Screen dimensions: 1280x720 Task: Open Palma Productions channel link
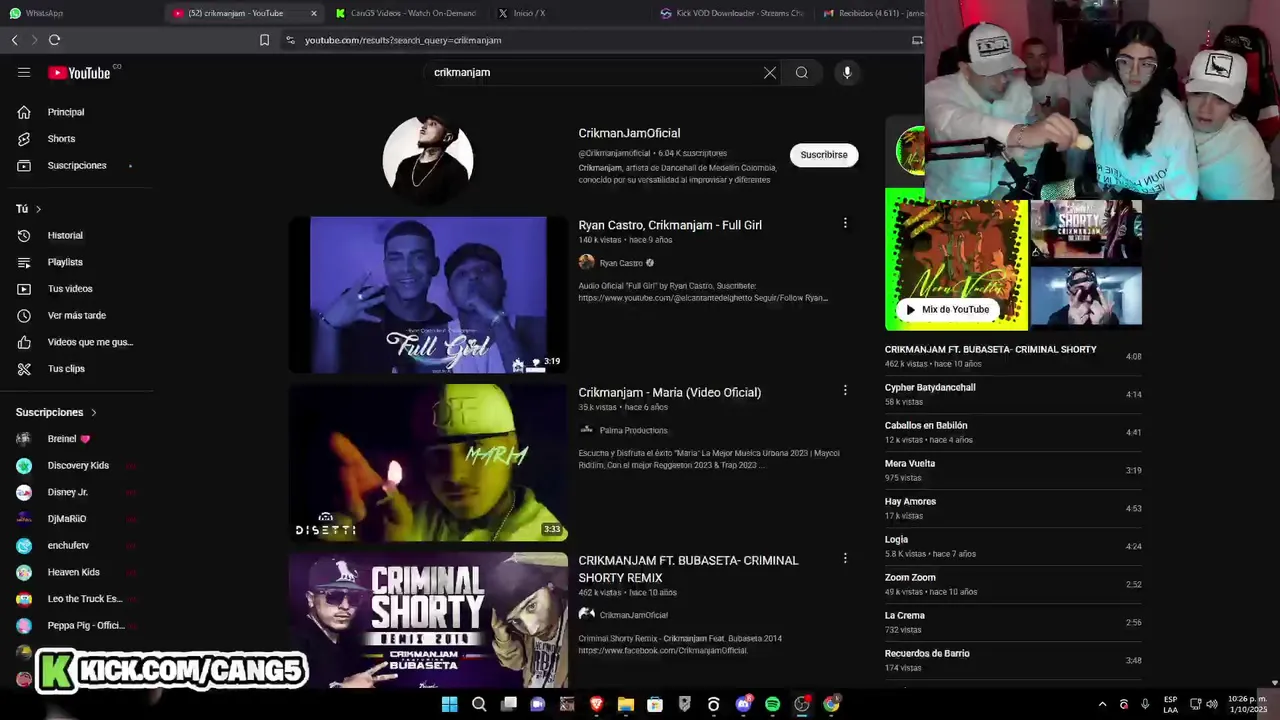[x=633, y=430]
